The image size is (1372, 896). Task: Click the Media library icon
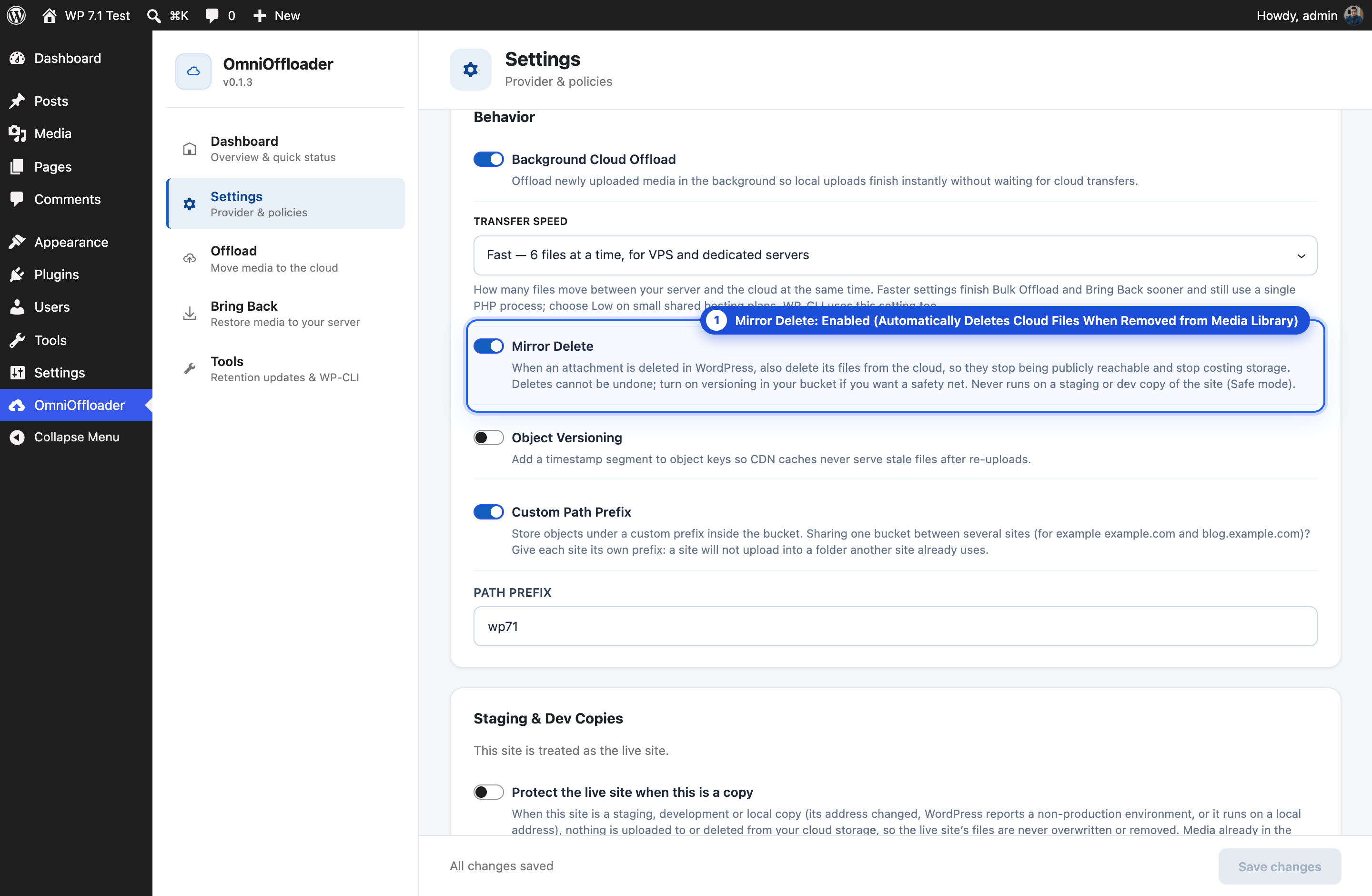click(x=17, y=133)
